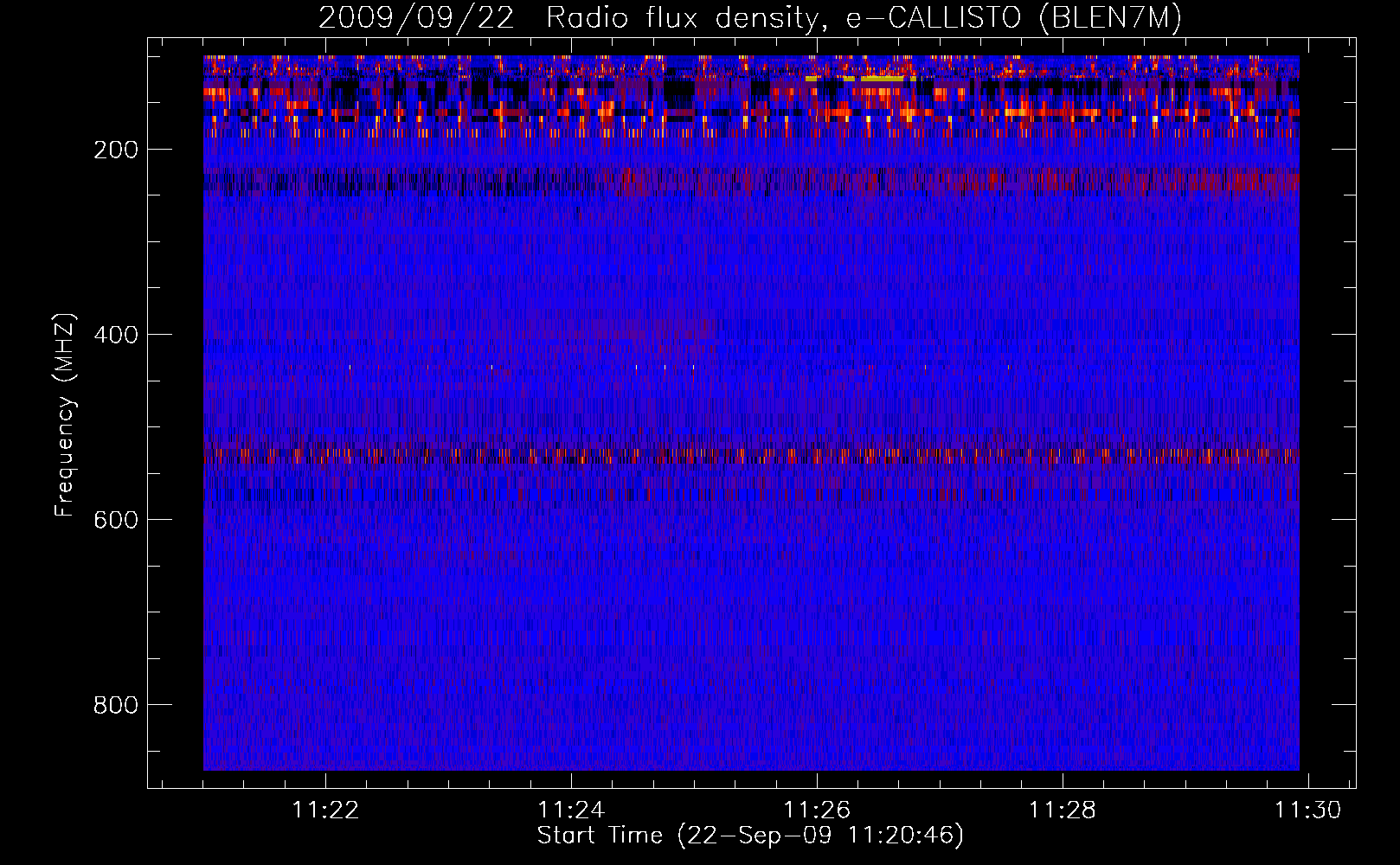
Task: Click the 400 frequency tick label
Action: coord(116,335)
